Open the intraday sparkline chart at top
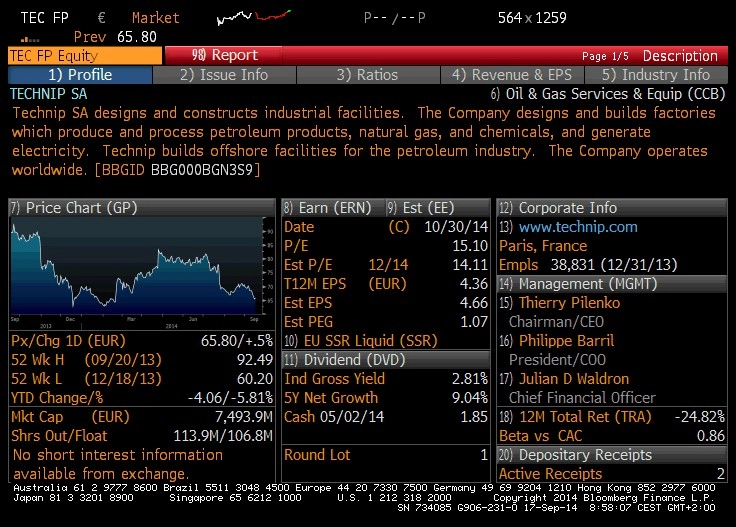The width and height of the screenshot is (736, 527). tap(253, 17)
